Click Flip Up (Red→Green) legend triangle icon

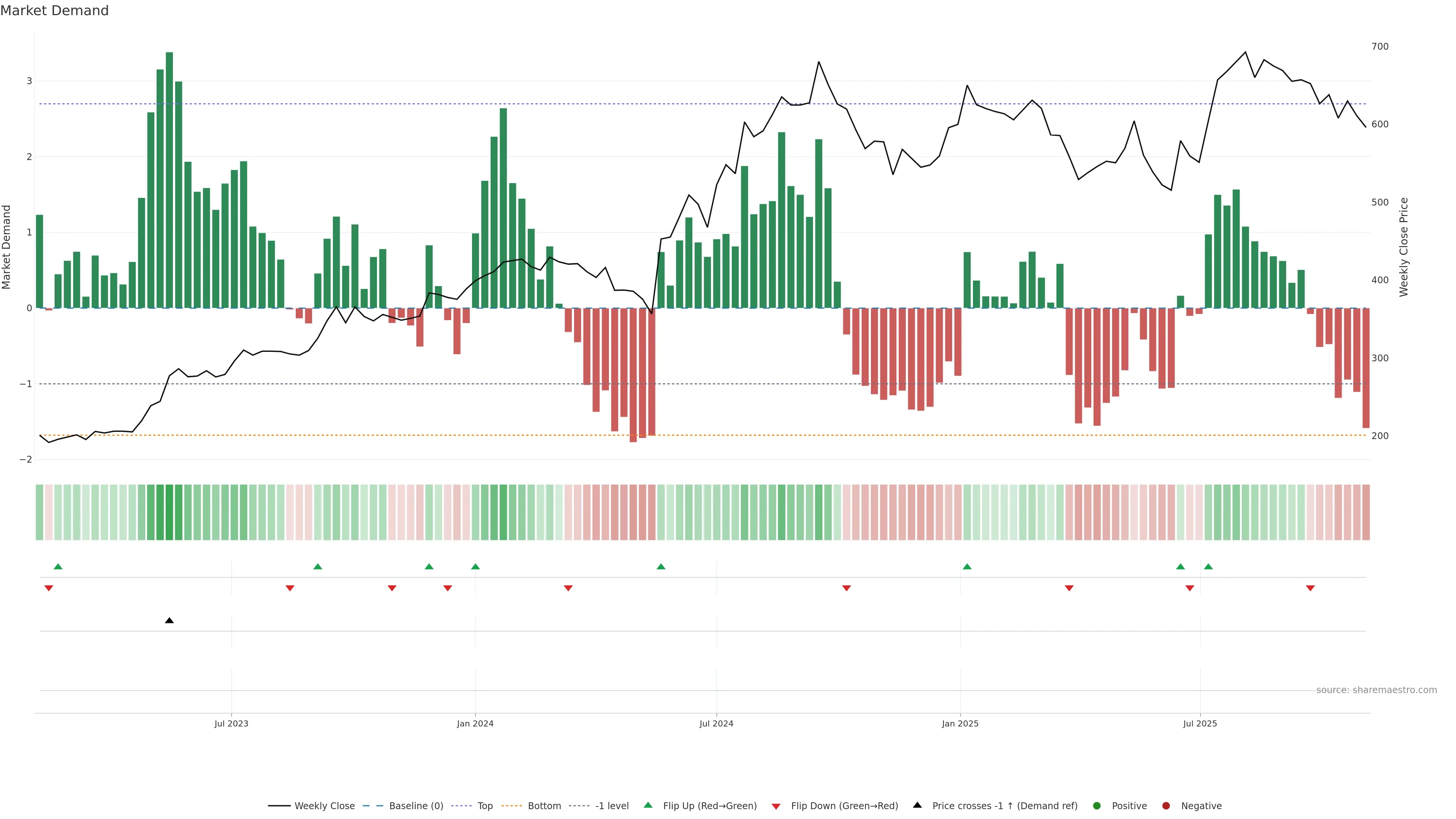(x=648, y=805)
